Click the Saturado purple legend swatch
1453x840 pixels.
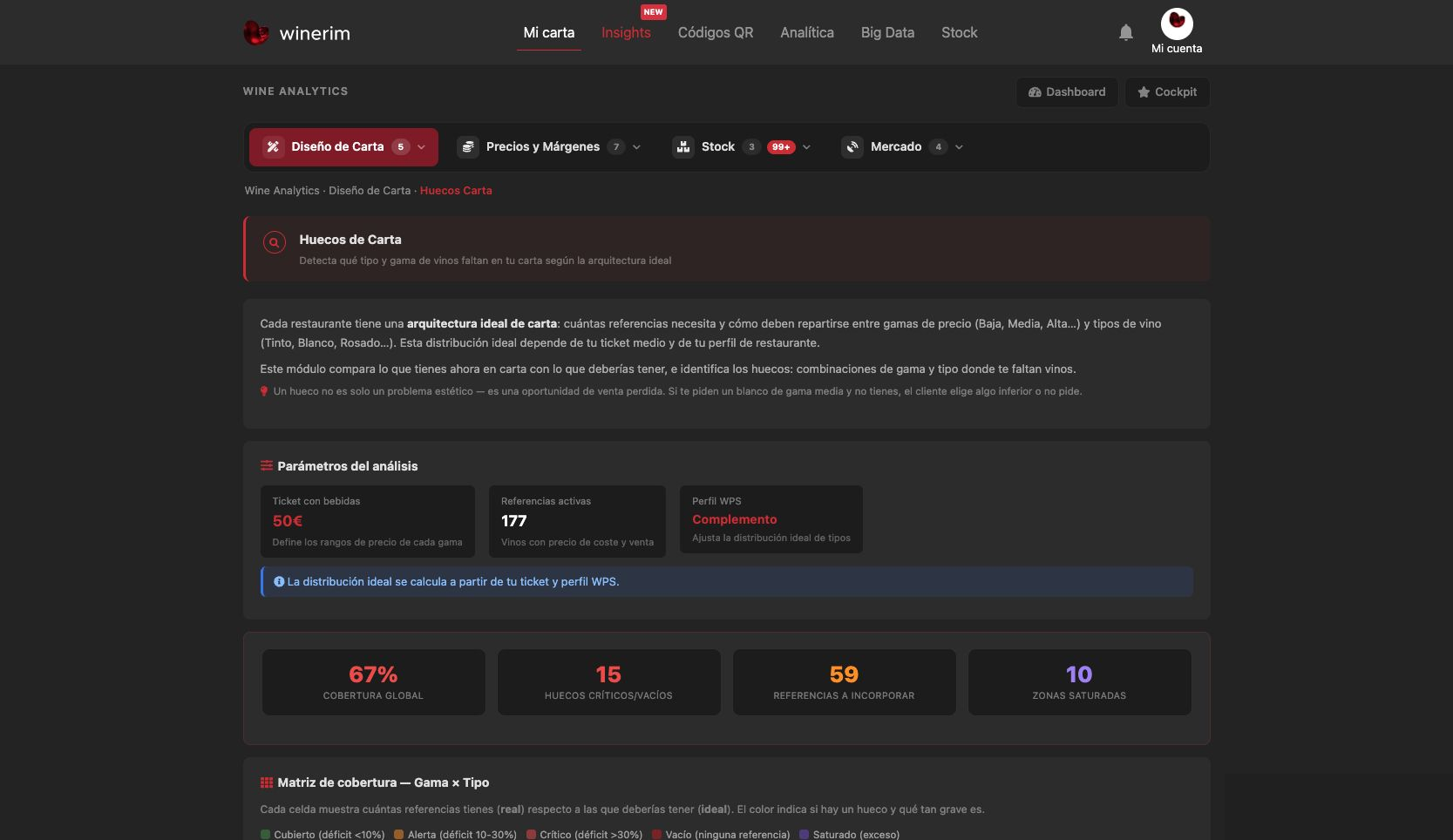click(805, 835)
